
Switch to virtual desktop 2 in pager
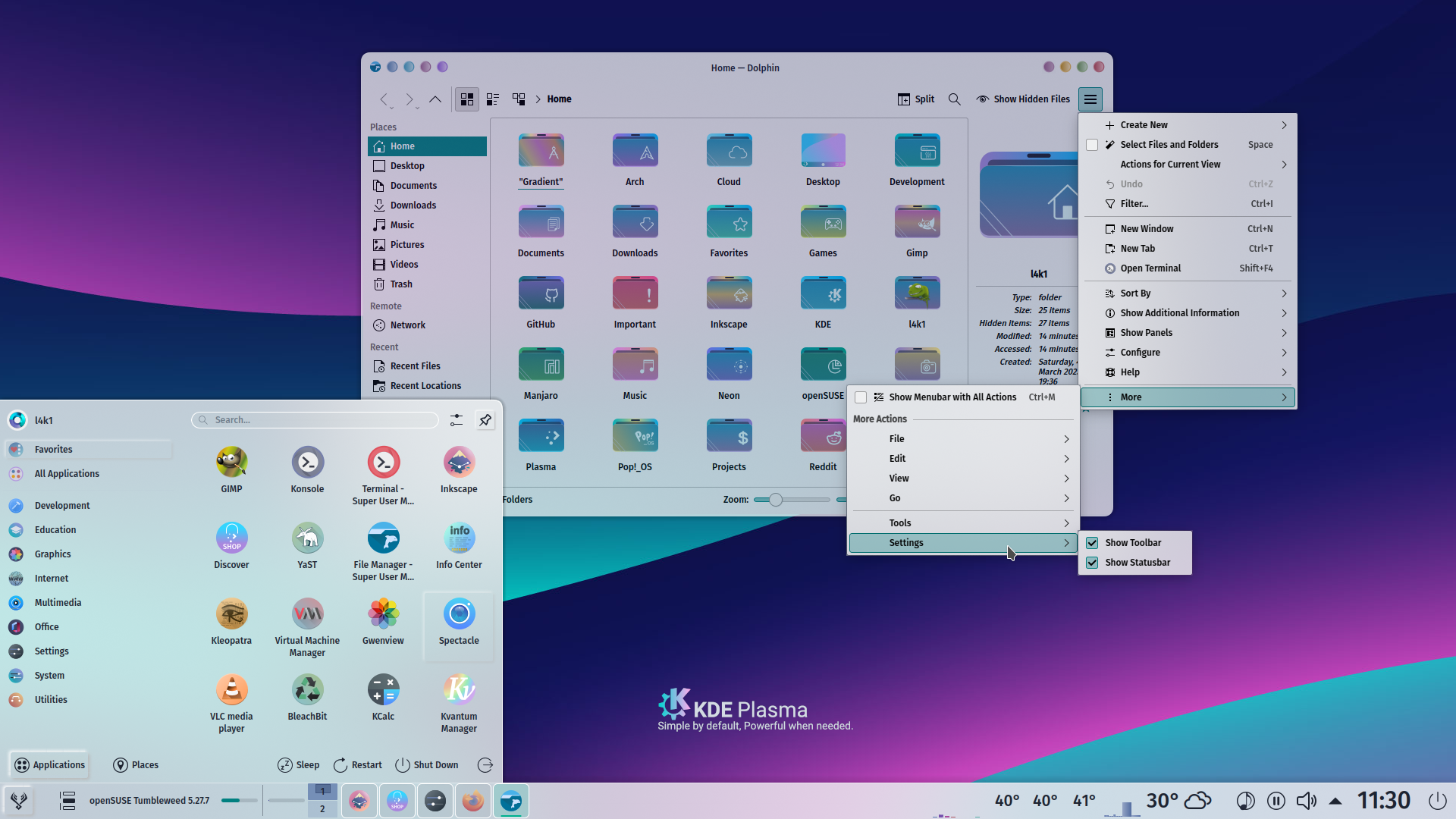click(x=322, y=809)
